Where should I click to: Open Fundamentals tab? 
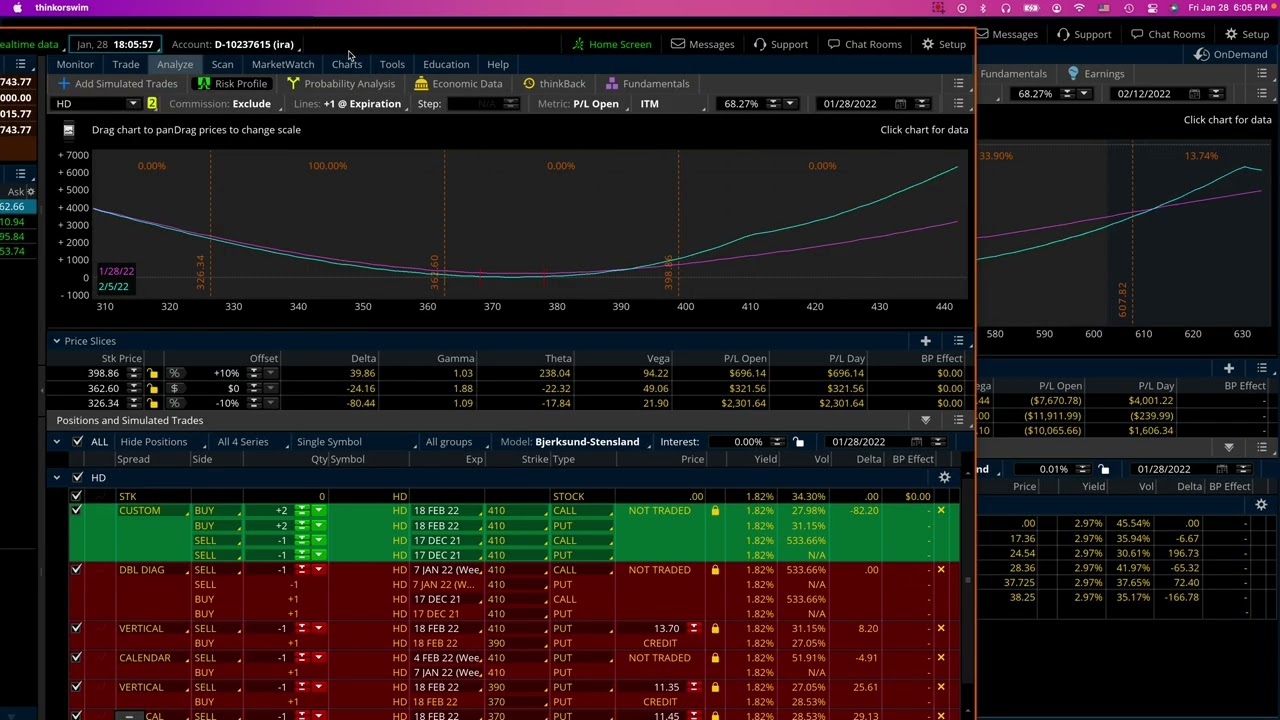coord(647,84)
